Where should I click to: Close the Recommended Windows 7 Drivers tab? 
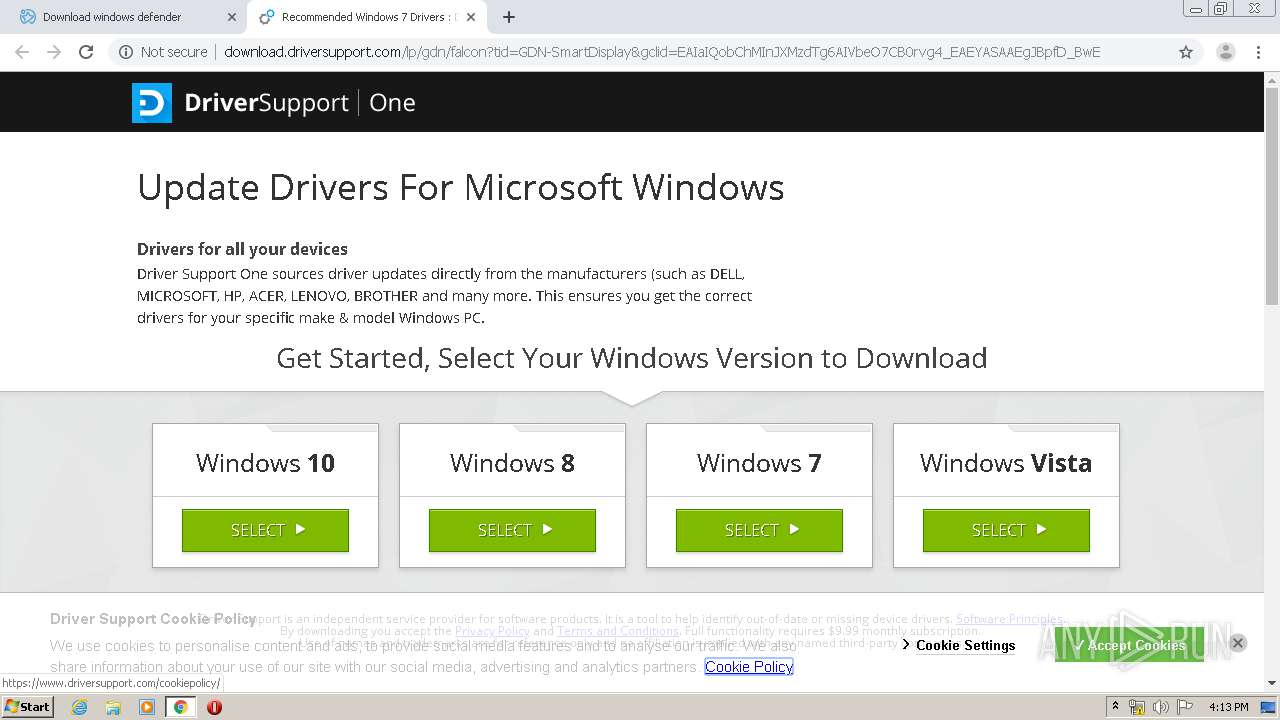pyautogui.click(x=473, y=17)
